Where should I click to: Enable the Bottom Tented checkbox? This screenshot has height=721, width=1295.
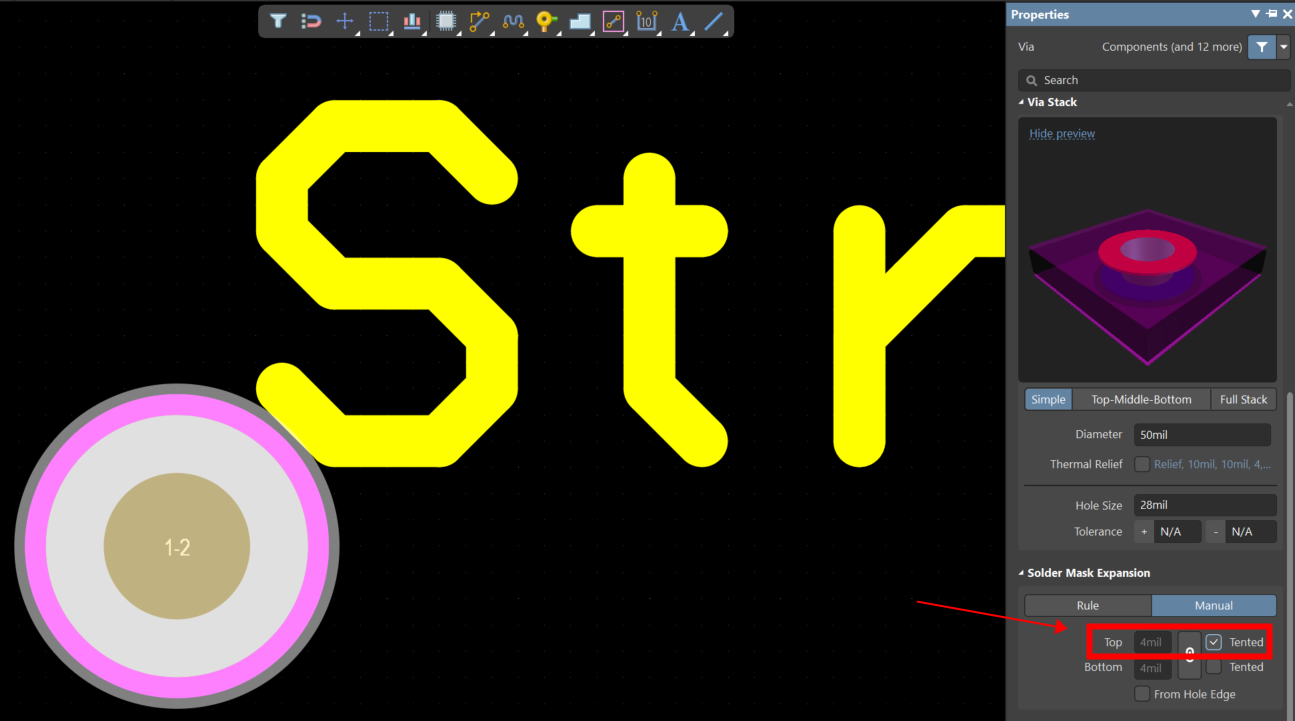tap(1214, 667)
